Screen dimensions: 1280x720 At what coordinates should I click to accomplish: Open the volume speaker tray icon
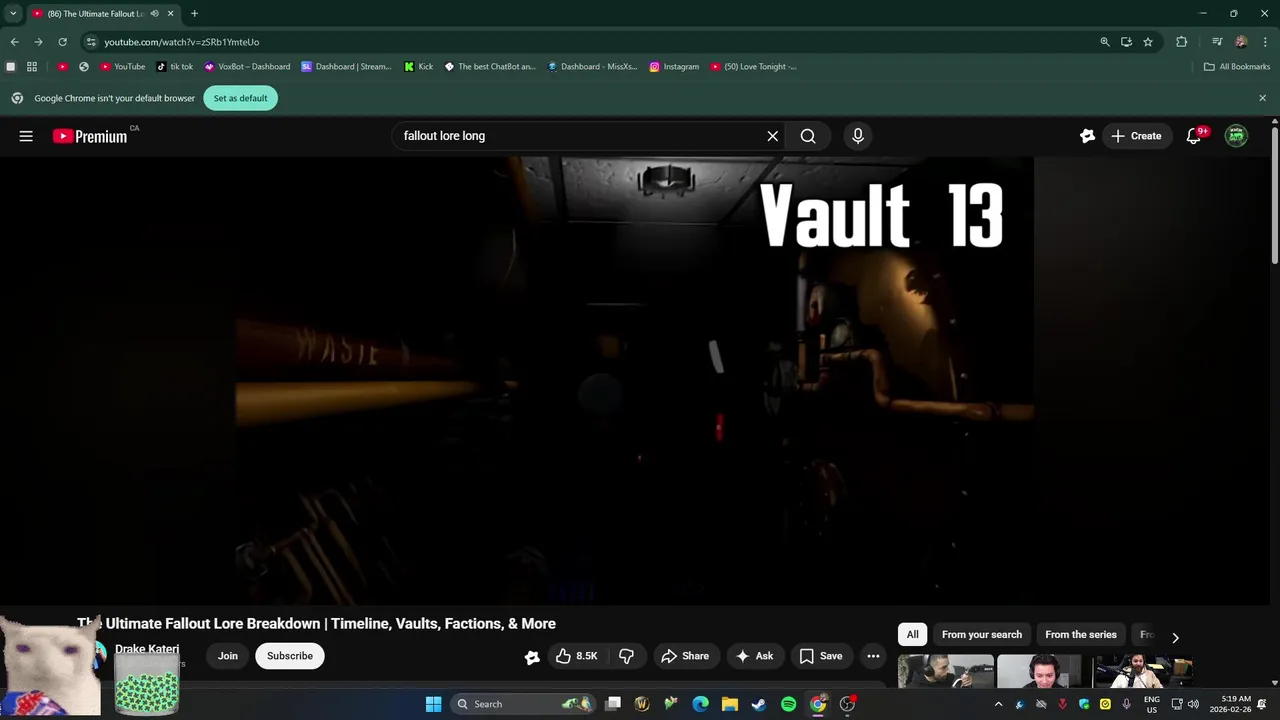tap(1193, 704)
